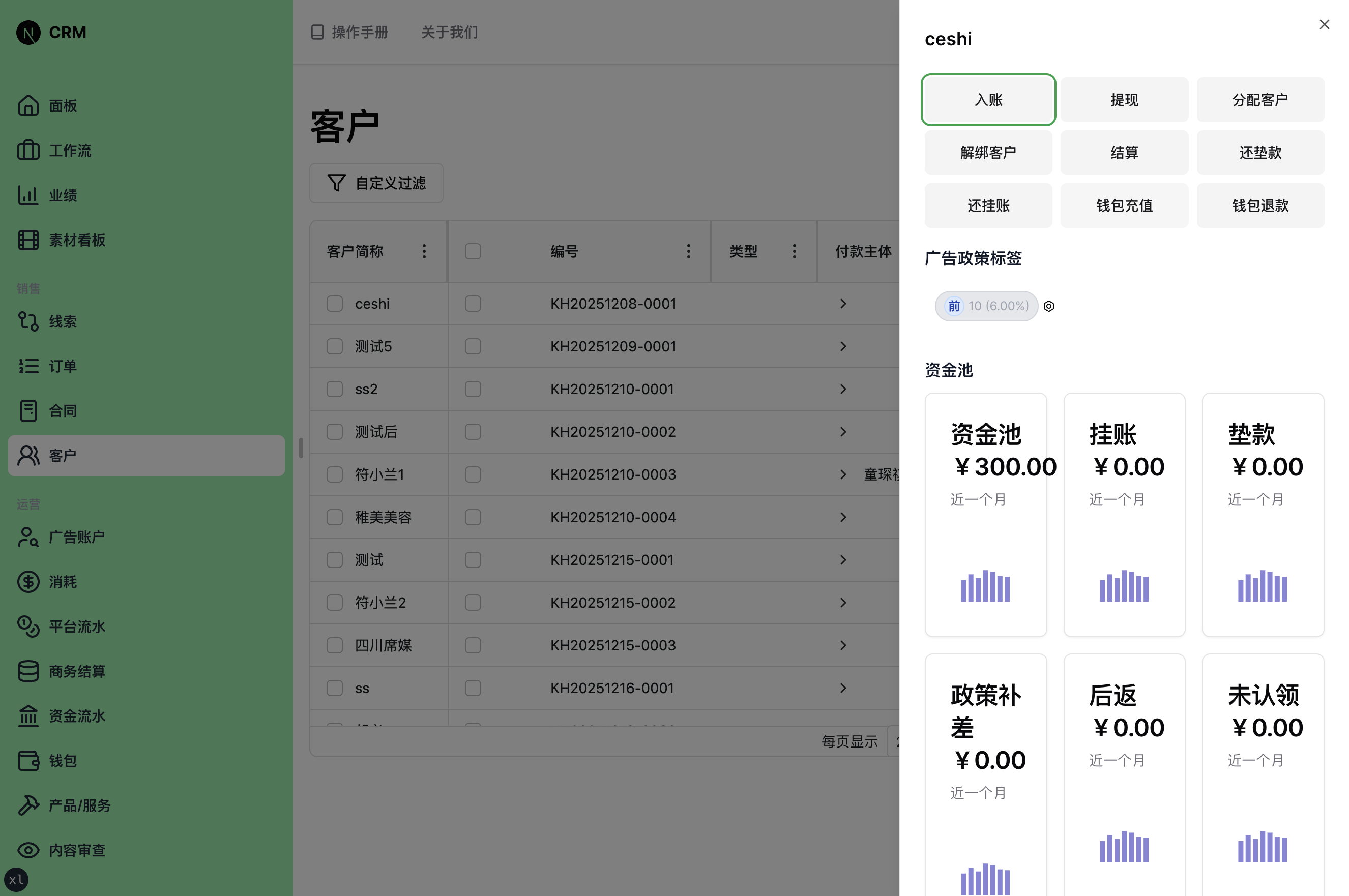Open the 资金池 ¥300.00 stat card

(x=985, y=514)
